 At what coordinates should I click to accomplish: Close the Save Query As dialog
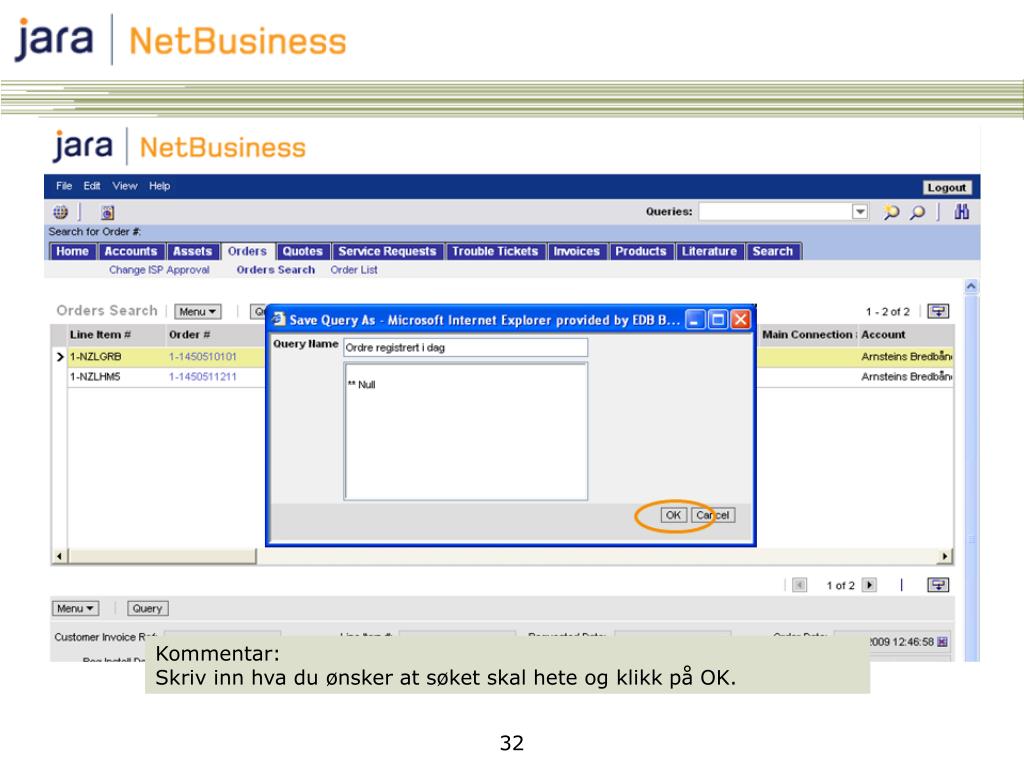coord(741,320)
